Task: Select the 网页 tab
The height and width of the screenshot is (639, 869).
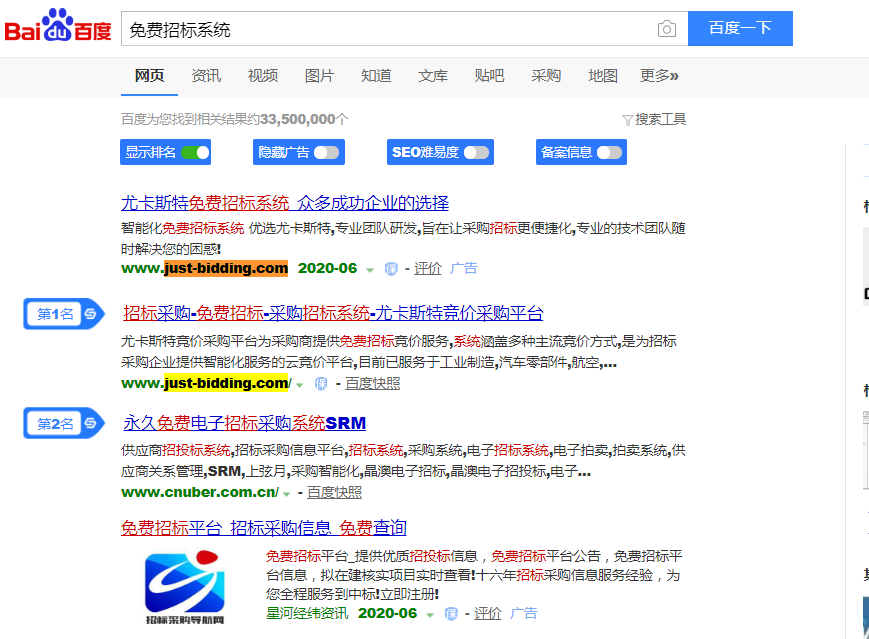Action: coord(149,76)
